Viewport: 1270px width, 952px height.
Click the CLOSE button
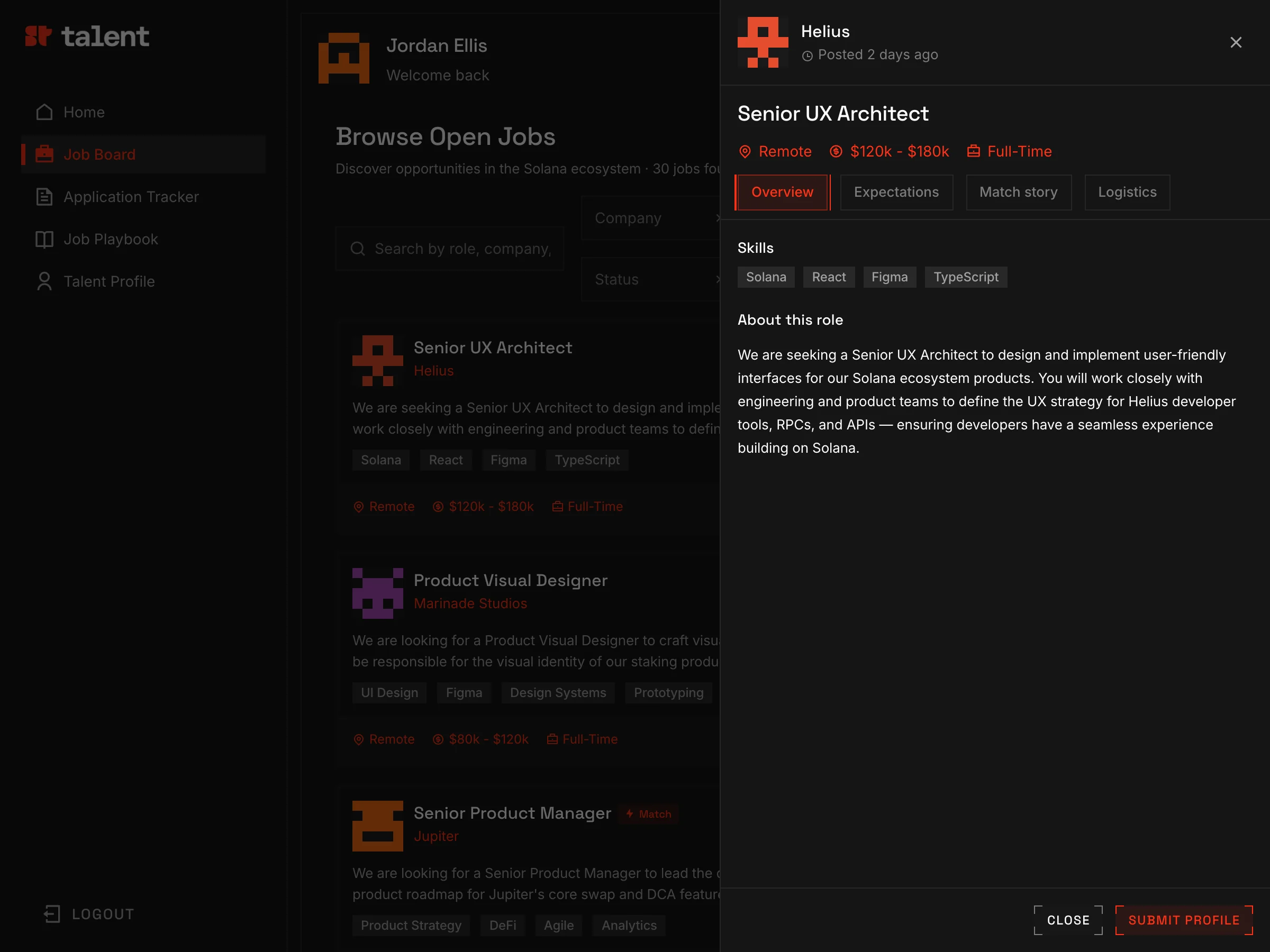1068,920
